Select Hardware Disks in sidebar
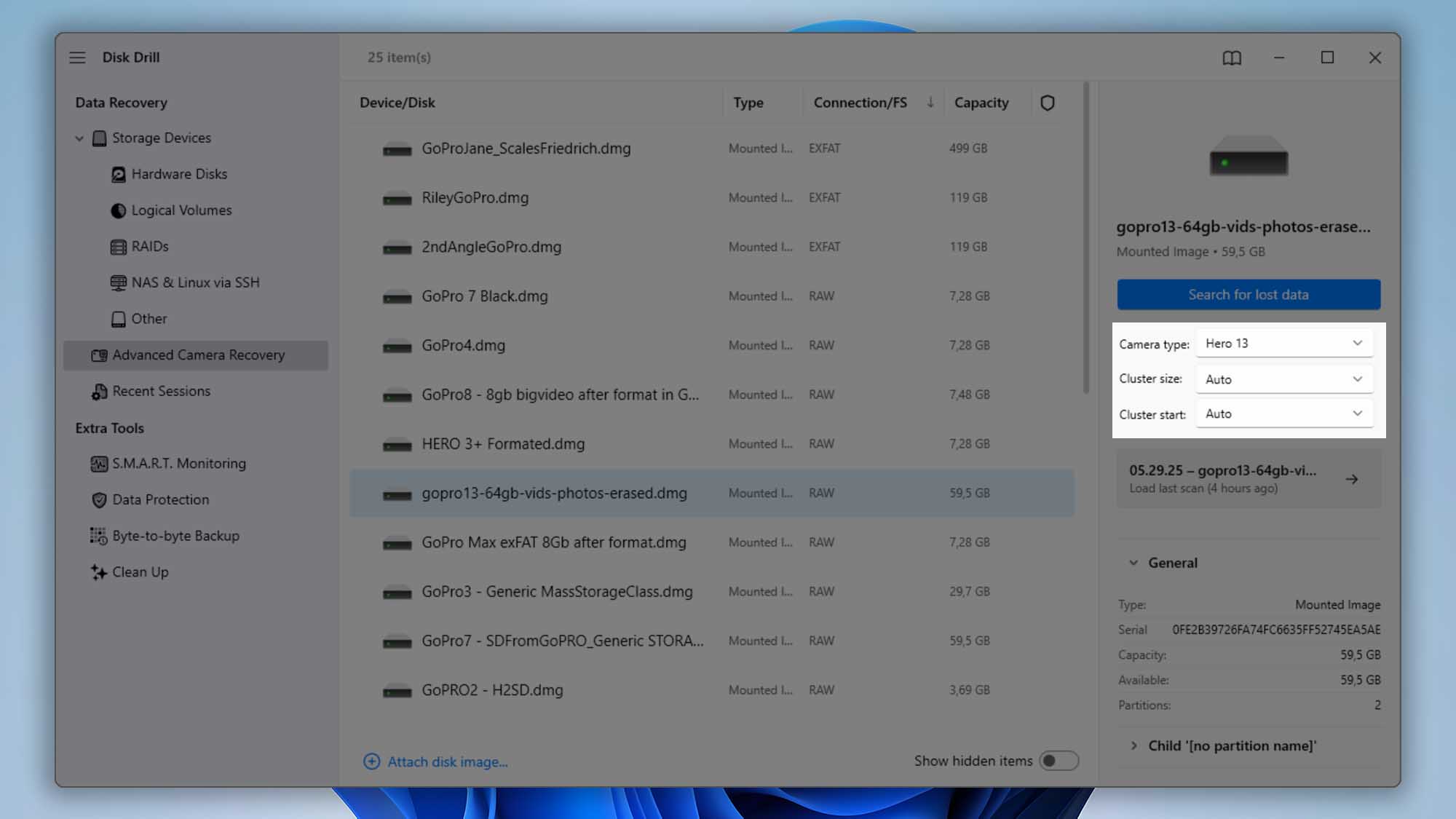The width and height of the screenshot is (1456, 819). tap(179, 174)
